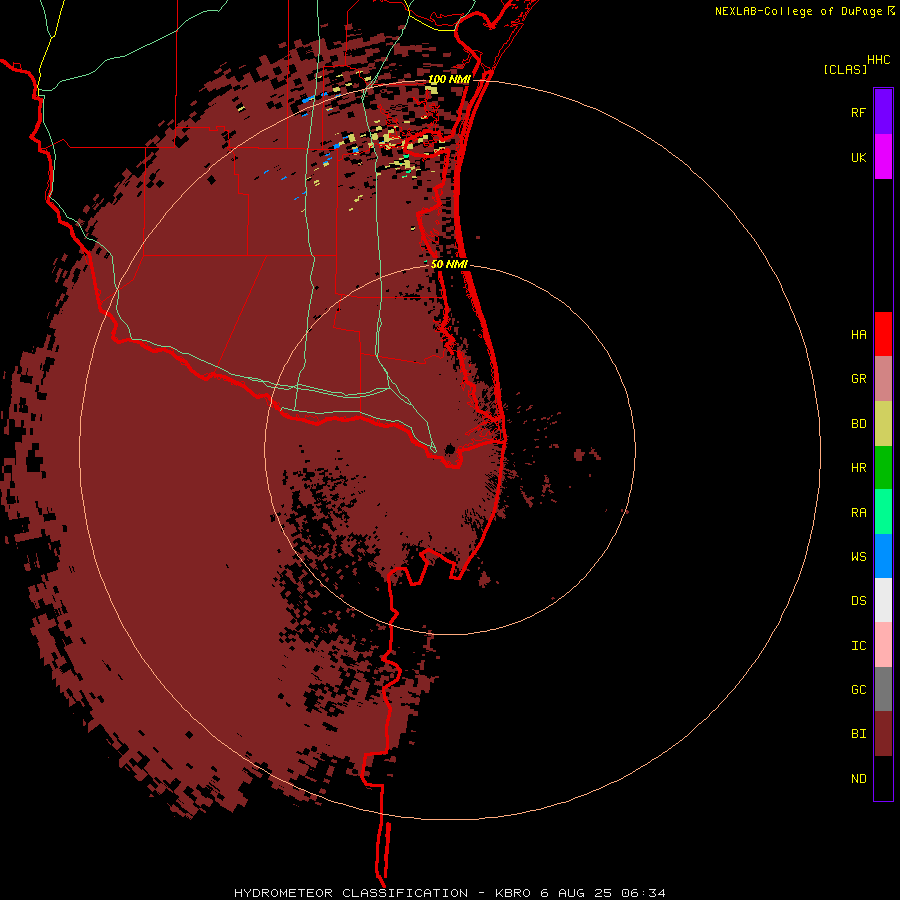The image size is (900, 900).
Task: Click the ND black legend swatch
Action: coord(883,778)
